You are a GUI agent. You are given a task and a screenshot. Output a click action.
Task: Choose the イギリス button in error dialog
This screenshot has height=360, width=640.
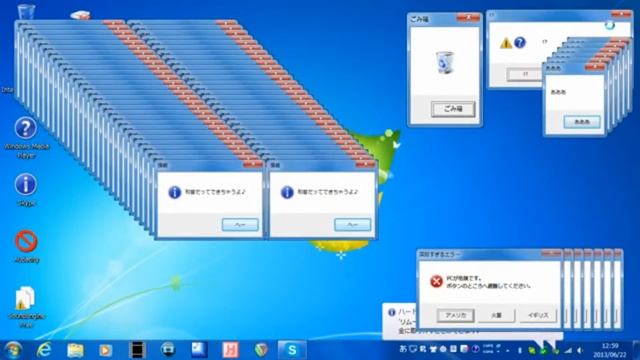(x=538, y=315)
